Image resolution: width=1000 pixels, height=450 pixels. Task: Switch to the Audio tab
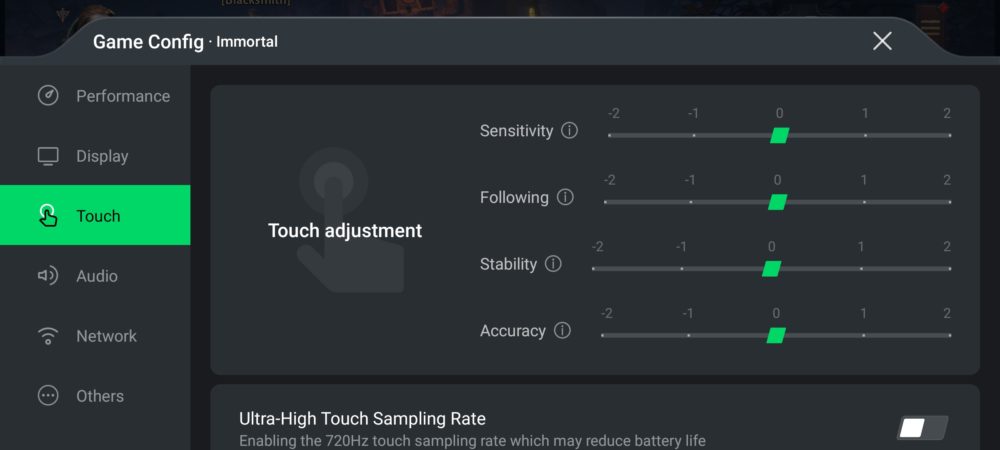(95, 276)
